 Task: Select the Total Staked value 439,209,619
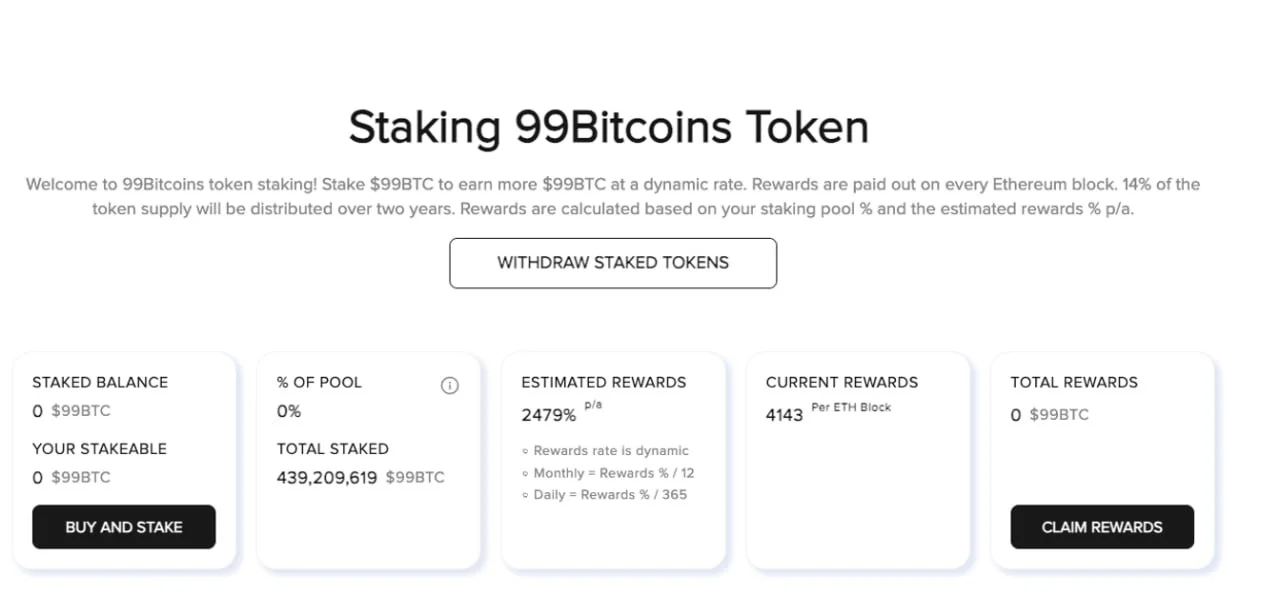(327, 478)
